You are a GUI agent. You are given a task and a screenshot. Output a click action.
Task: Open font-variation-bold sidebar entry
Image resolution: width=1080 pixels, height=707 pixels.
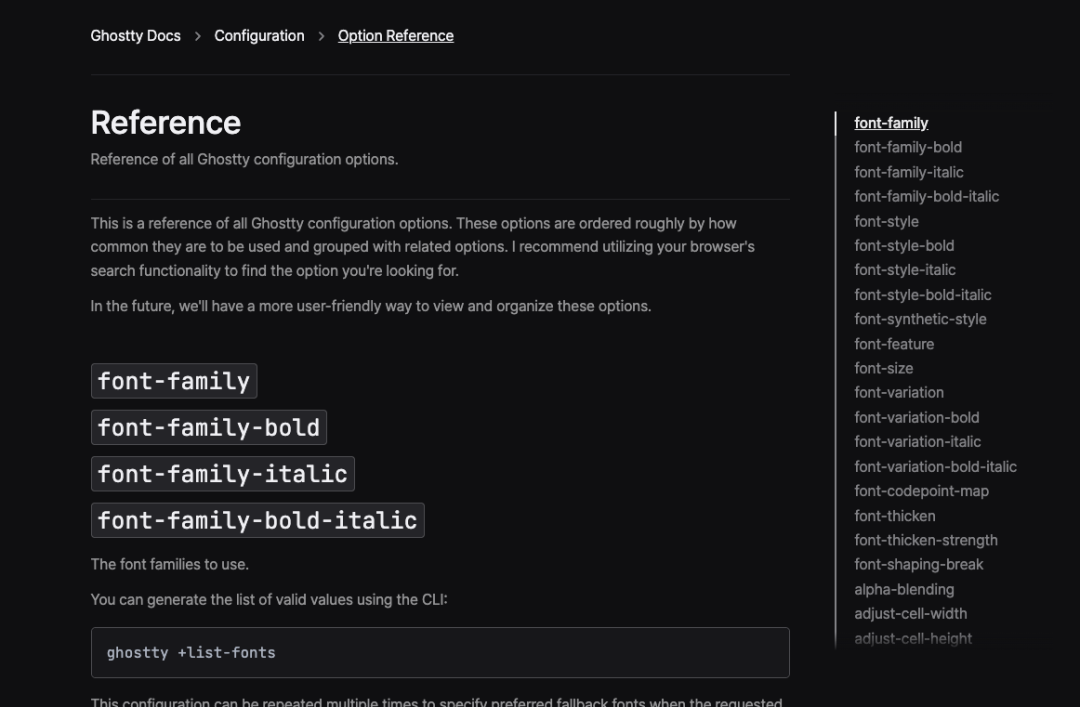(x=917, y=418)
